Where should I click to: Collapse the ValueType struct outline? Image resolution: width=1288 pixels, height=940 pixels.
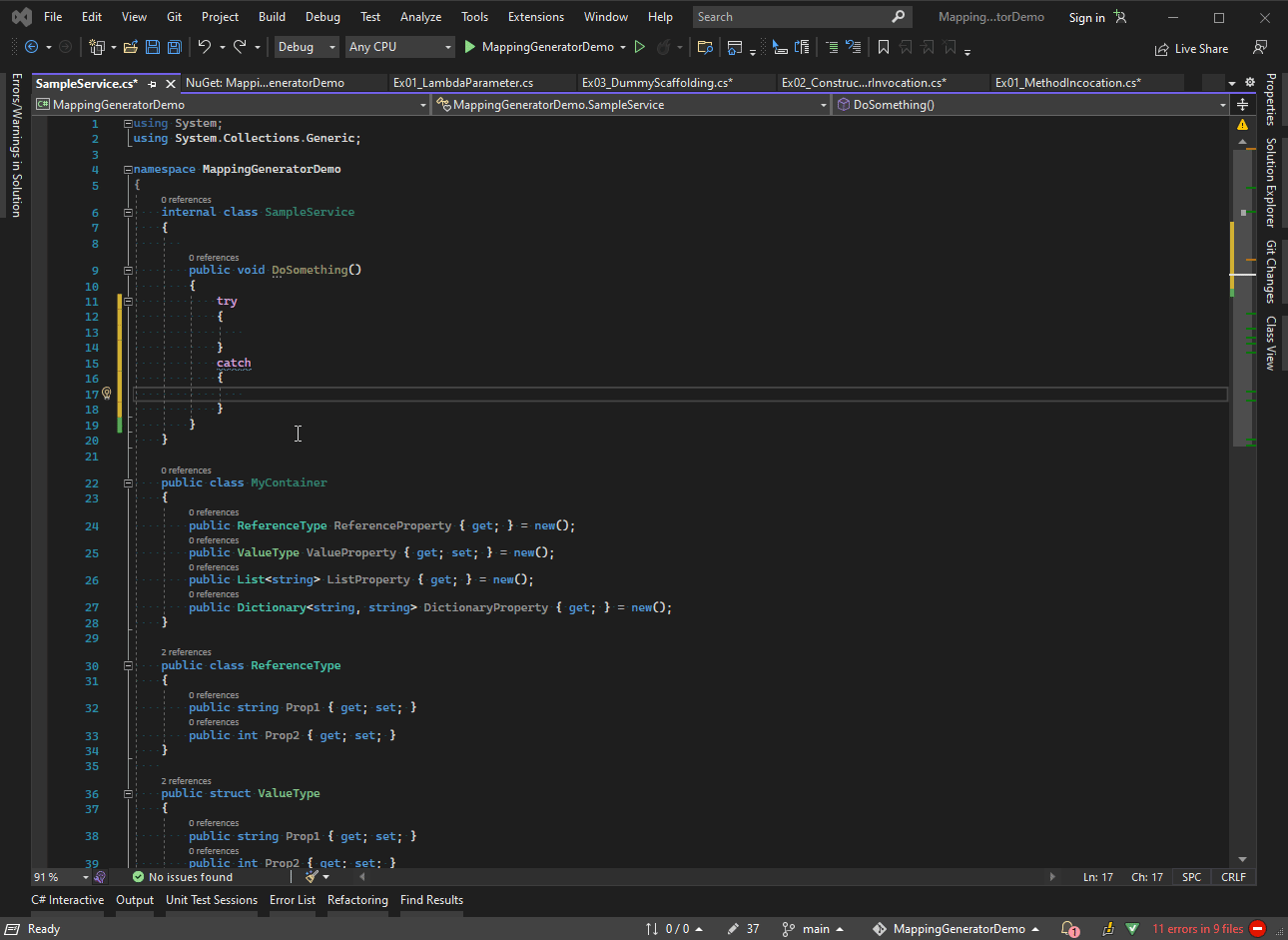tap(128, 794)
